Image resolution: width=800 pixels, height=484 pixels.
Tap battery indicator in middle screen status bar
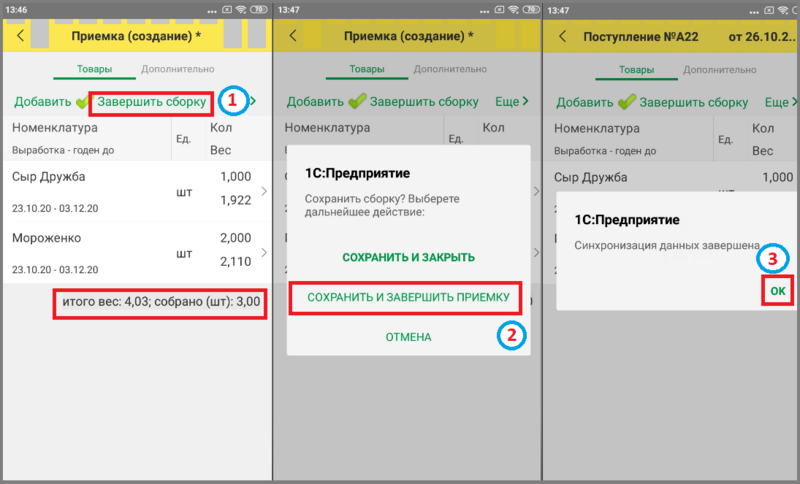tap(532, 10)
